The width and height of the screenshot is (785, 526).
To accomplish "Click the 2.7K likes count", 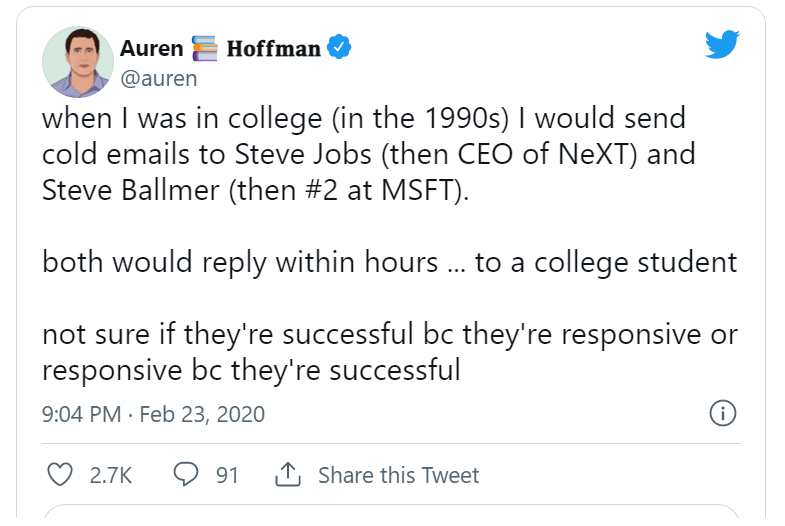I will coord(111,475).
